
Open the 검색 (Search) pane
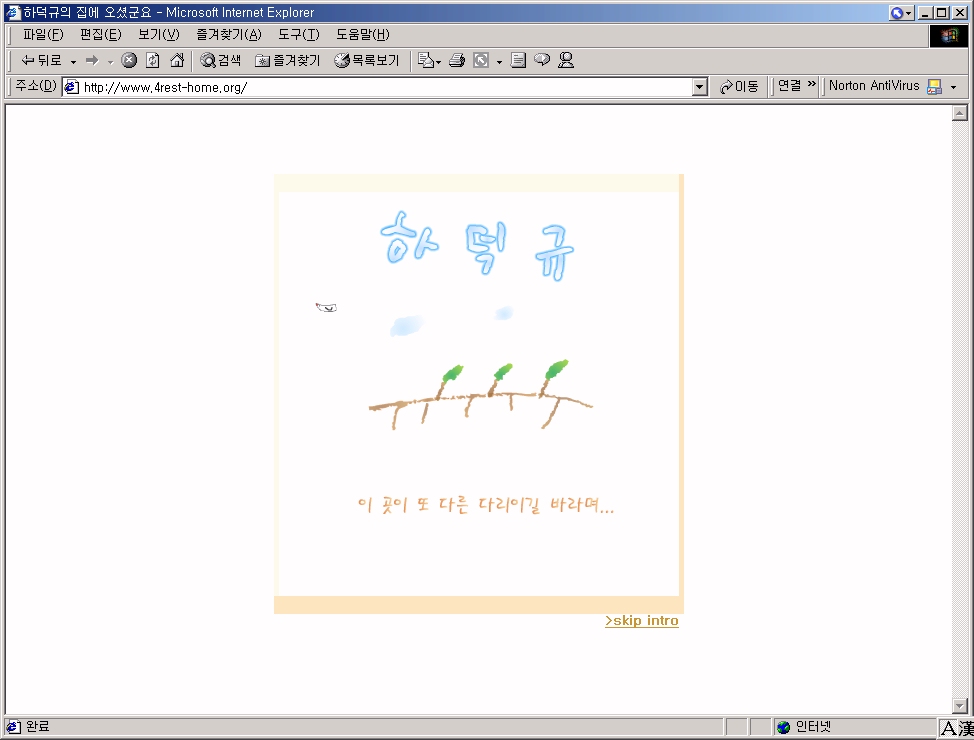coord(221,61)
